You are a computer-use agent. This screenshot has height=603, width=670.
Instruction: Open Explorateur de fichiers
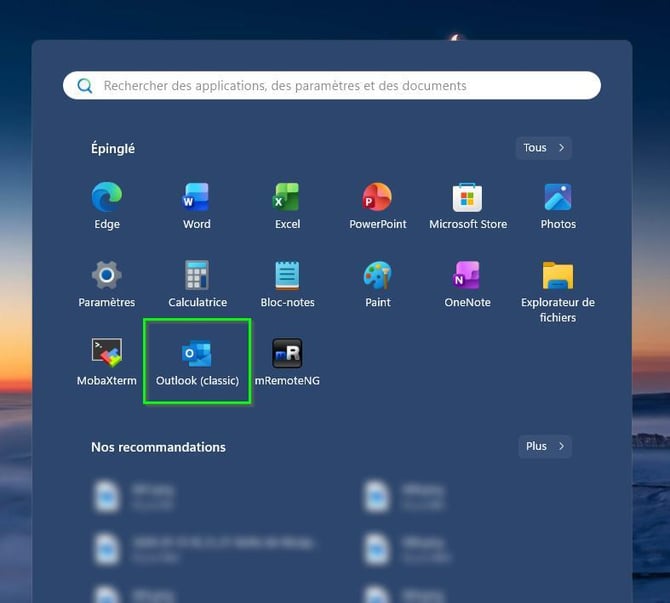point(558,291)
